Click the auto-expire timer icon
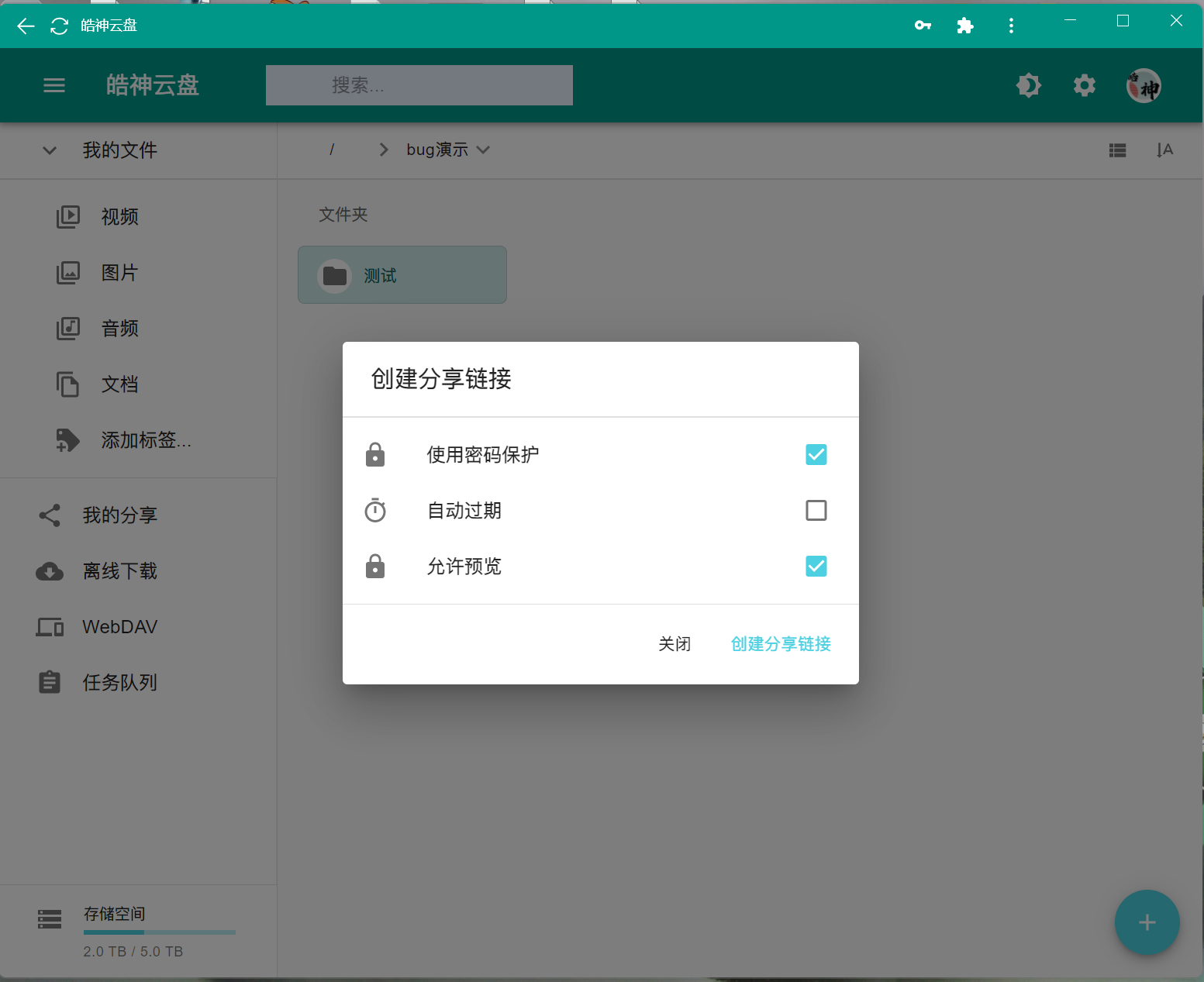 coord(375,510)
